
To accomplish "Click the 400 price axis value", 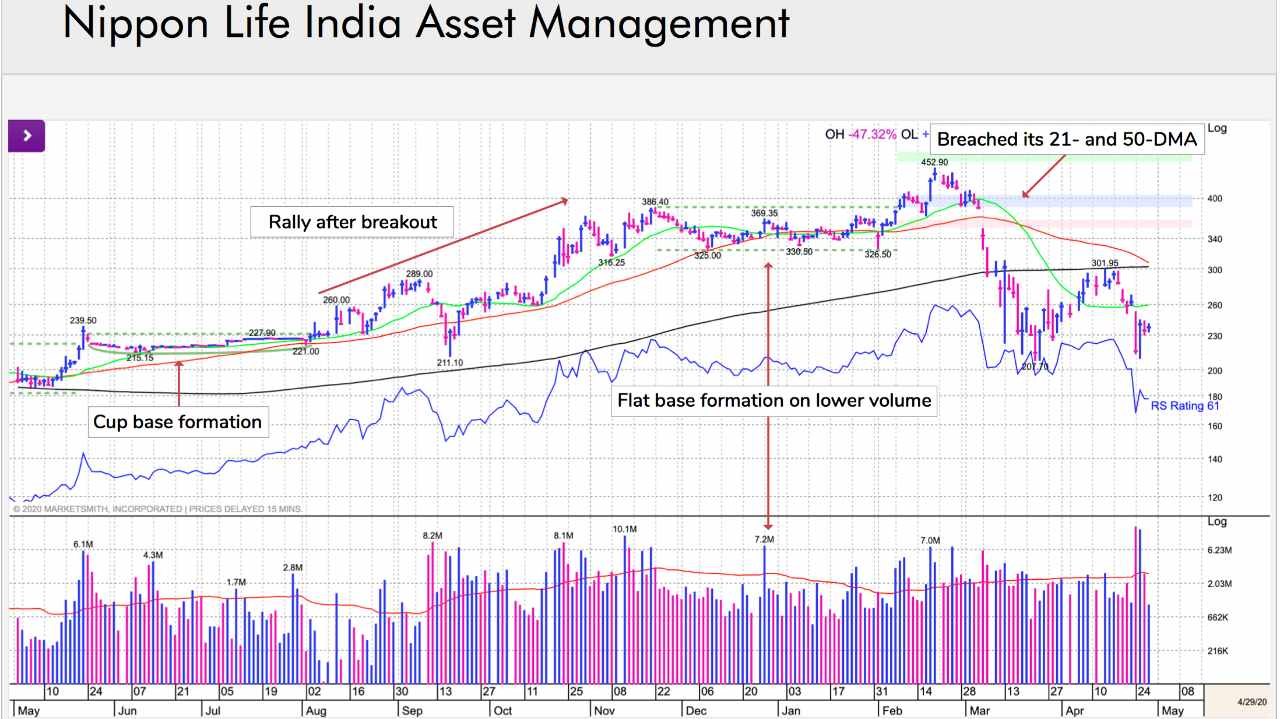I will point(1217,199).
